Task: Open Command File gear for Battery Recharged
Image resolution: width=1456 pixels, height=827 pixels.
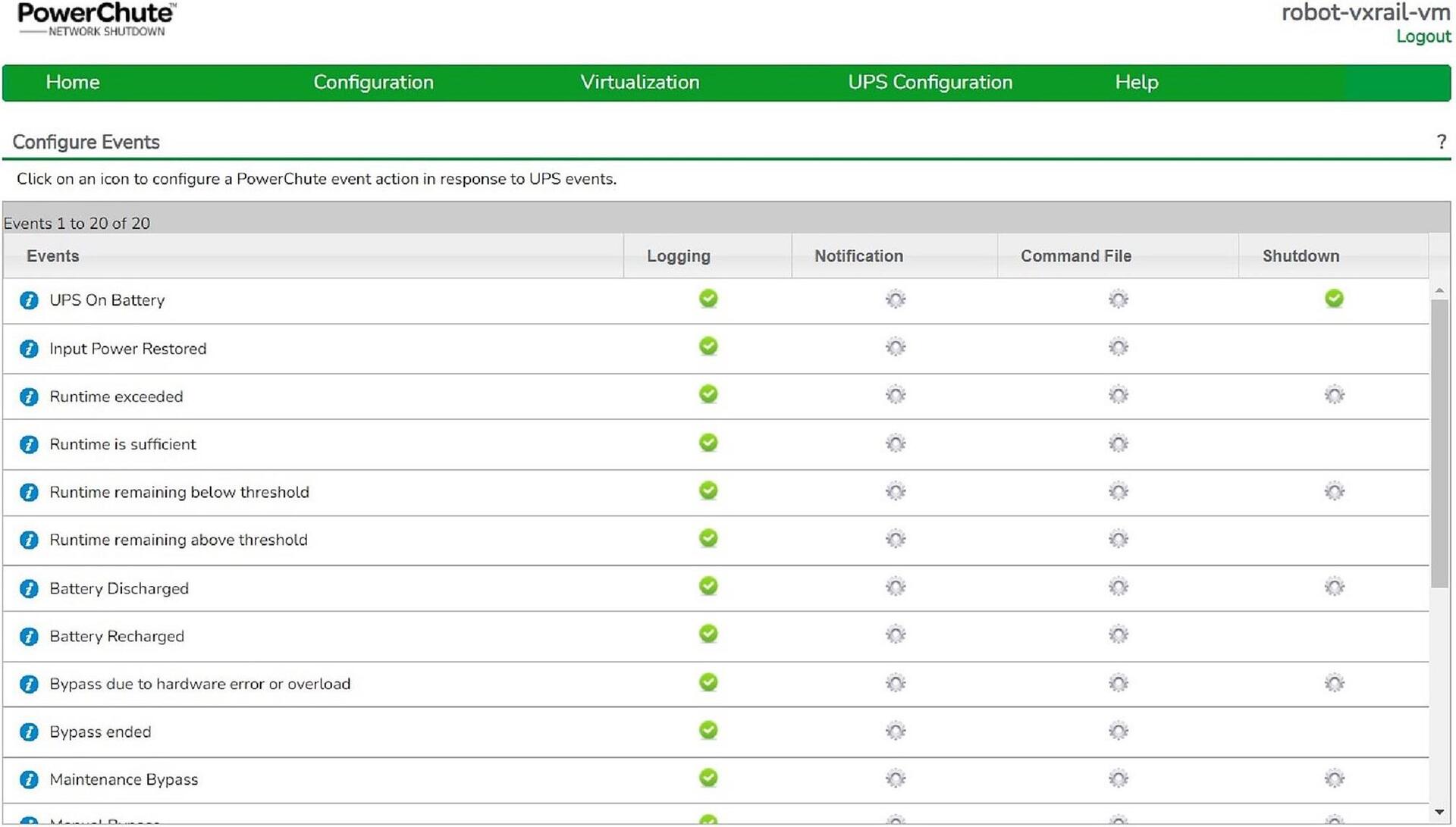Action: pyautogui.click(x=1119, y=634)
